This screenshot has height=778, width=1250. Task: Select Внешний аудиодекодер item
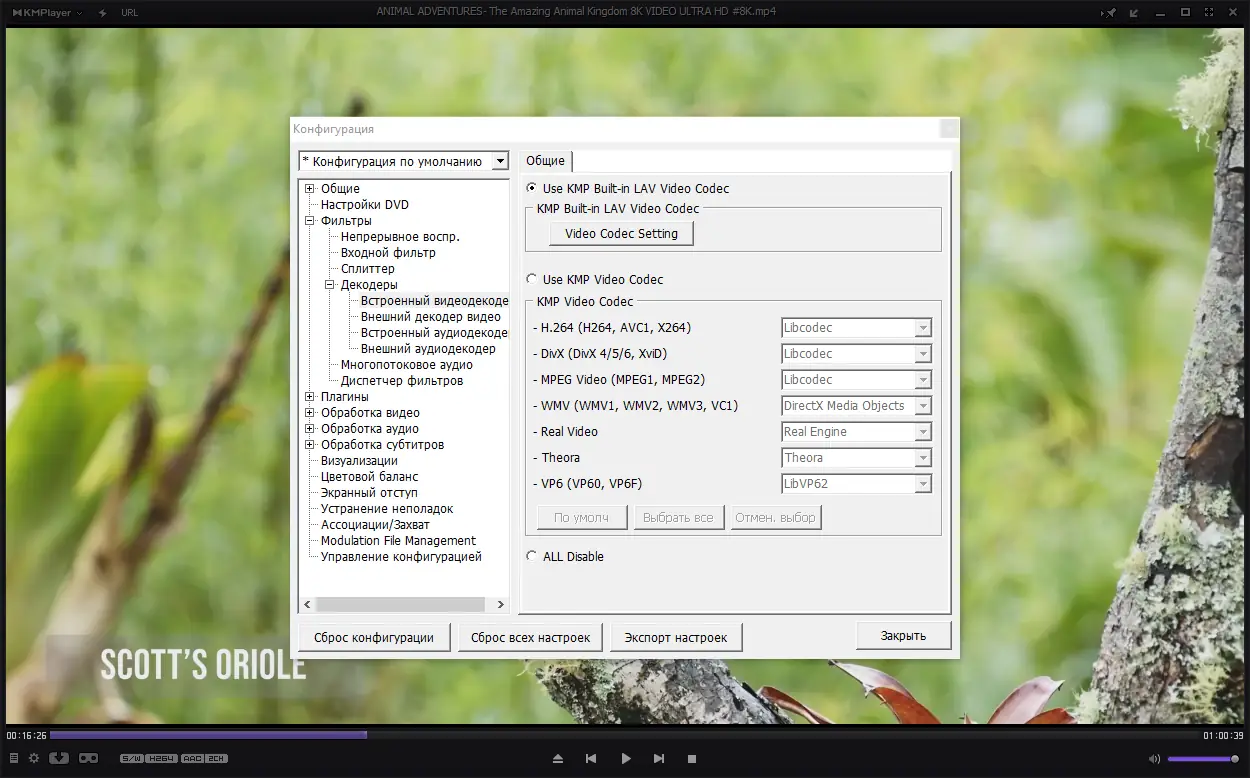tap(428, 349)
